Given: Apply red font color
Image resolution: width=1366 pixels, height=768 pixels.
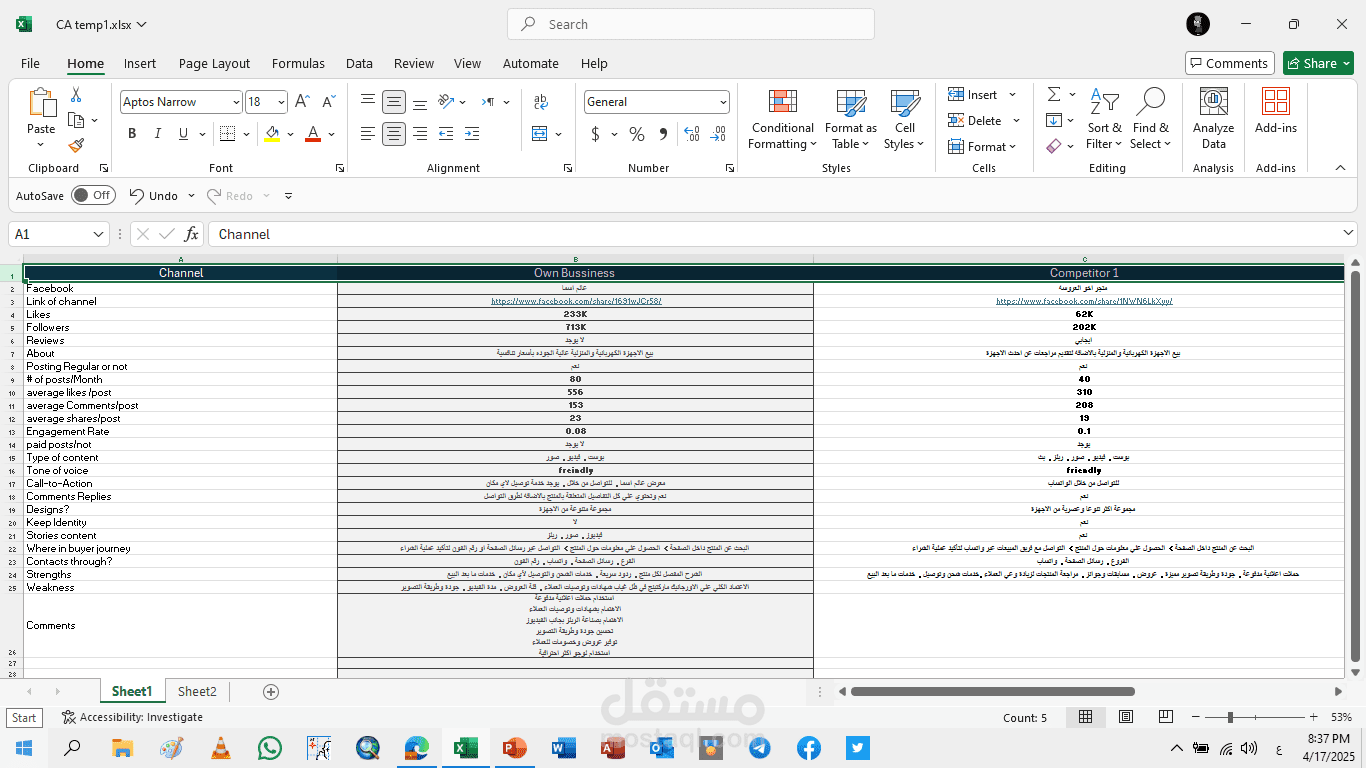Looking at the screenshot, I should (x=312, y=134).
